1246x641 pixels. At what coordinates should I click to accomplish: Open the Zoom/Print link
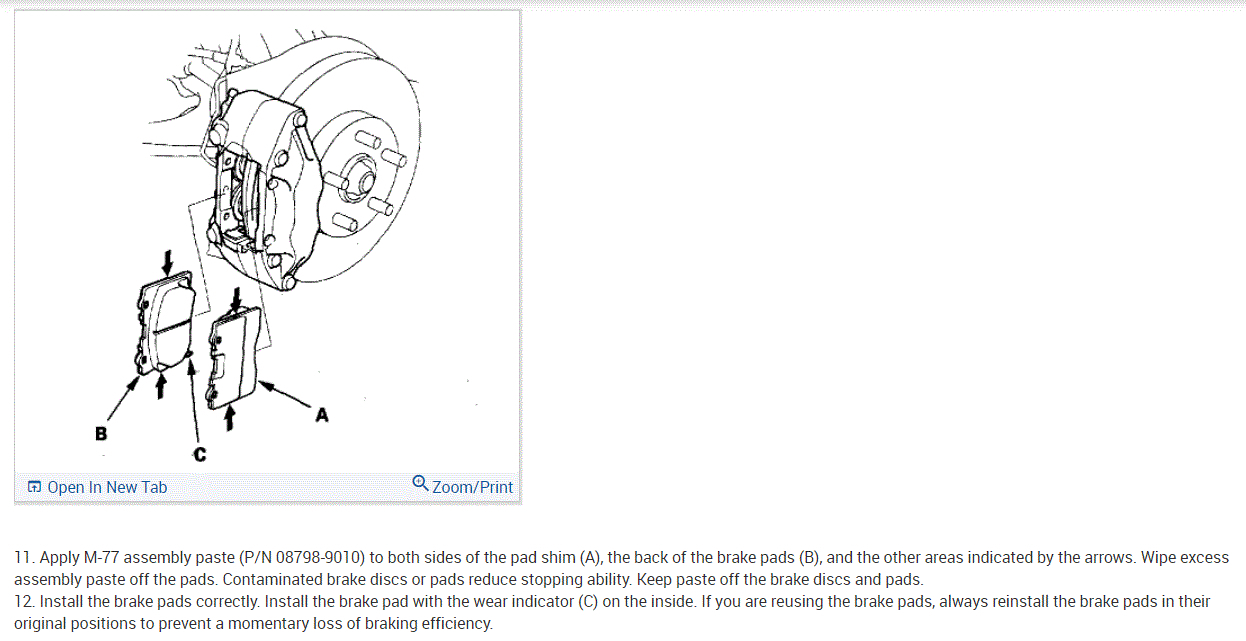coord(462,486)
